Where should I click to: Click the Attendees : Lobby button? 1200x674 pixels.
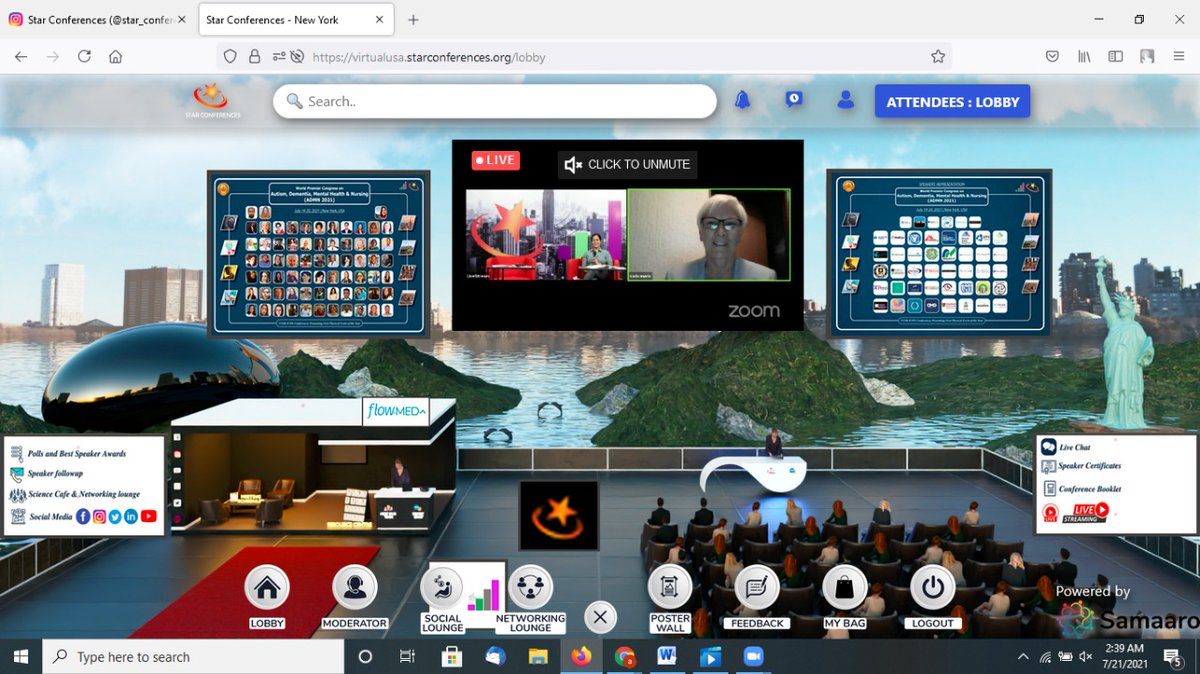click(953, 101)
